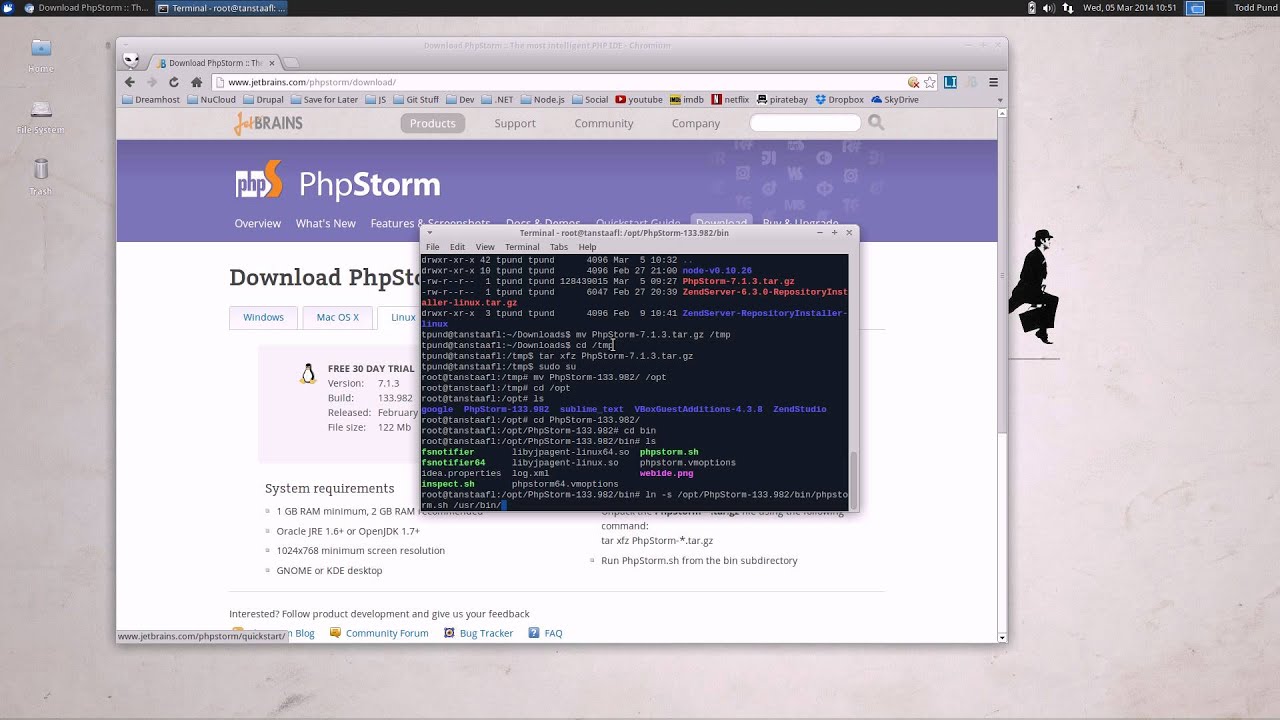This screenshot has height=720, width=1280.
Task: Click the Products navigation button
Action: click(432, 123)
